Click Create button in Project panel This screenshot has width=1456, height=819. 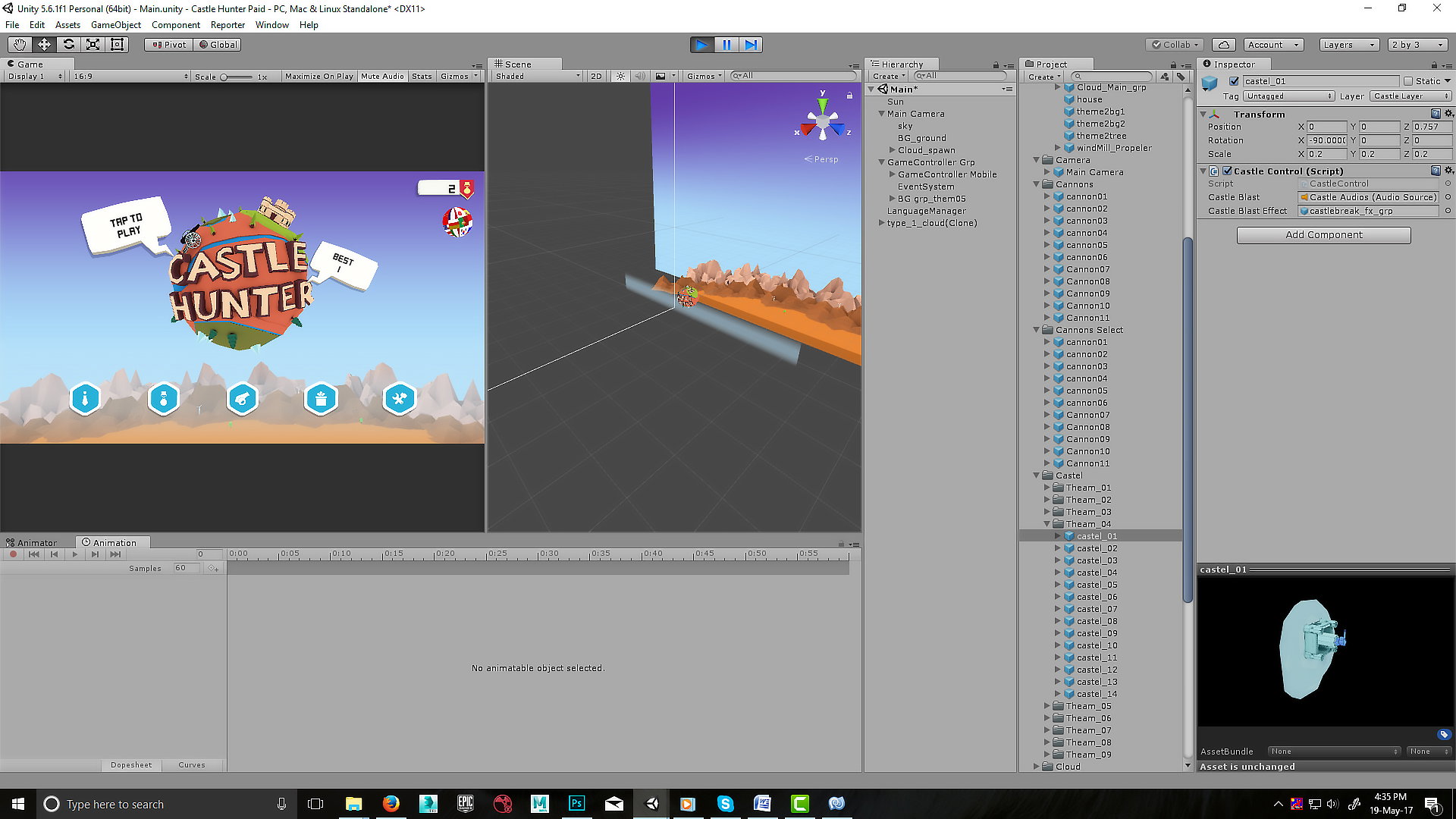(x=1044, y=77)
